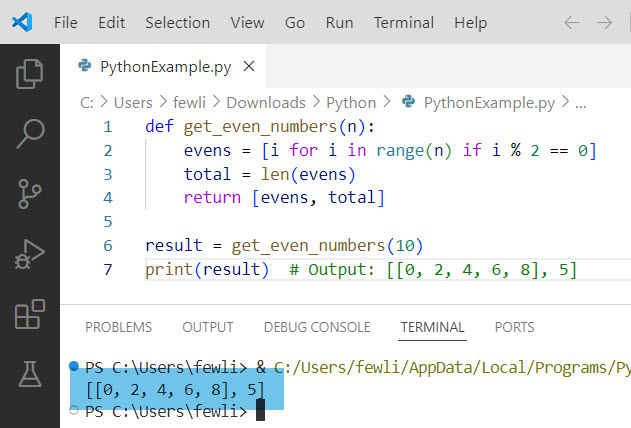This screenshot has width=631, height=428.
Task: Click the terminal output [[0, 2, 4, 6, 8], 5]
Action: pos(175,389)
